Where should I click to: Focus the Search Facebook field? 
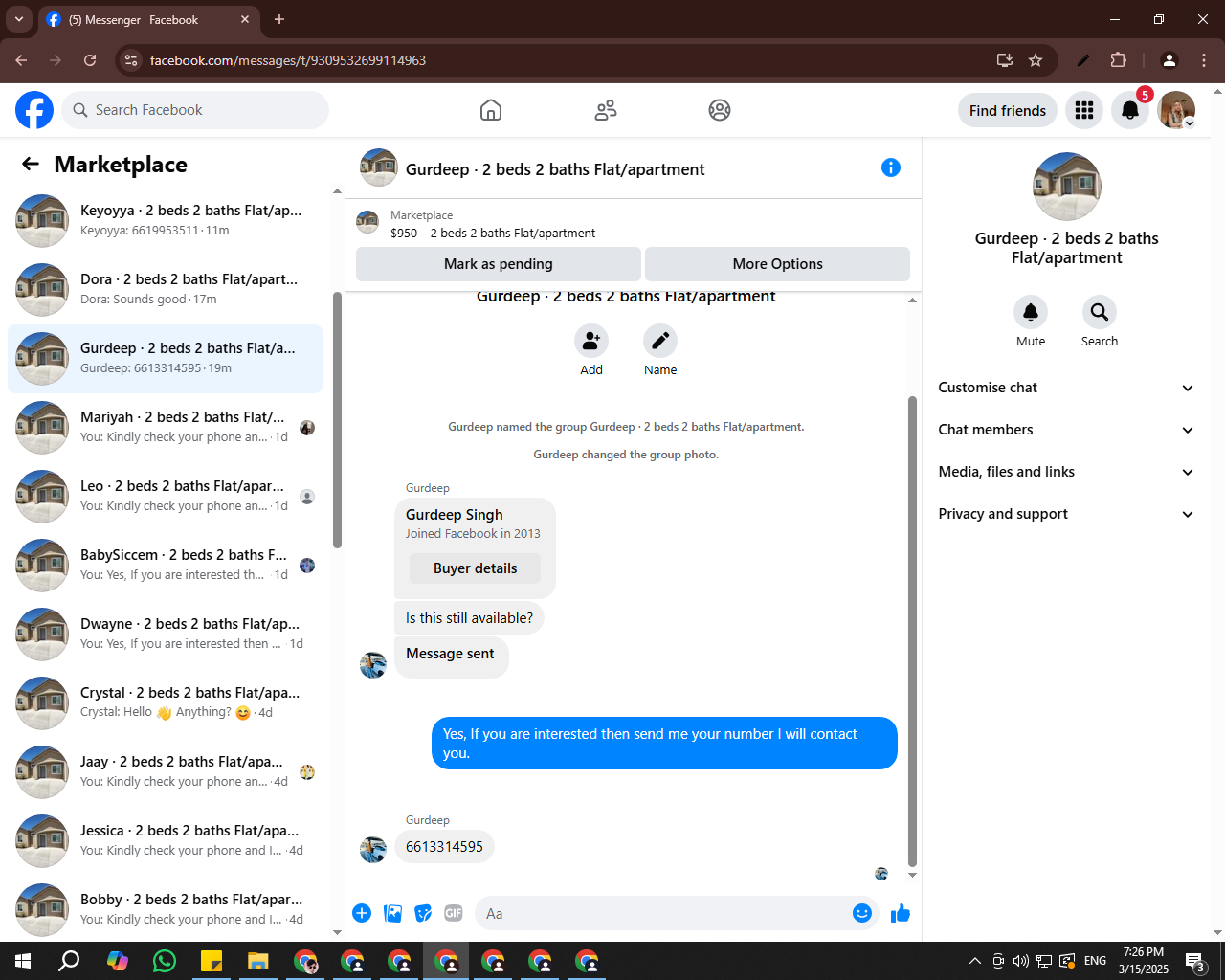pos(195,110)
